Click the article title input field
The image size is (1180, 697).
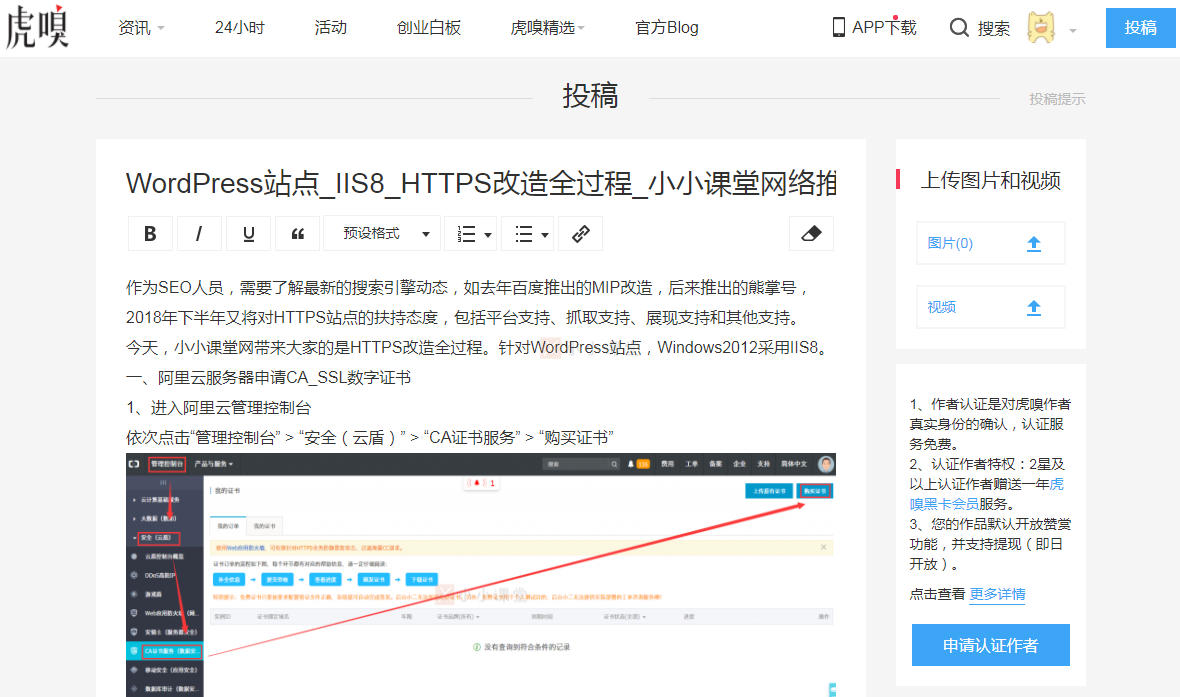481,183
